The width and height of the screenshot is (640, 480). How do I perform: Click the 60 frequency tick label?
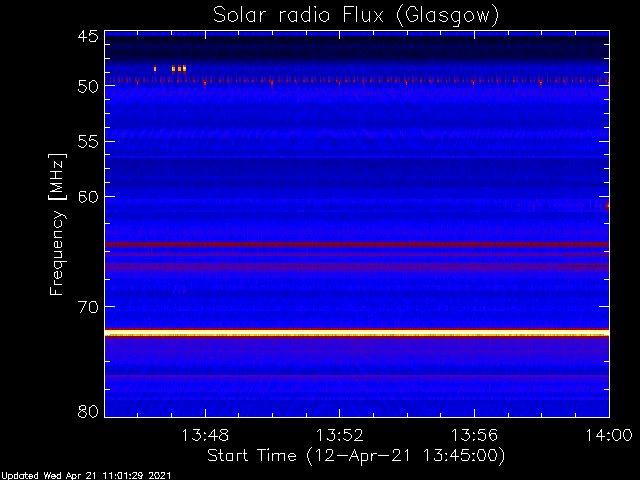(x=88, y=197)
